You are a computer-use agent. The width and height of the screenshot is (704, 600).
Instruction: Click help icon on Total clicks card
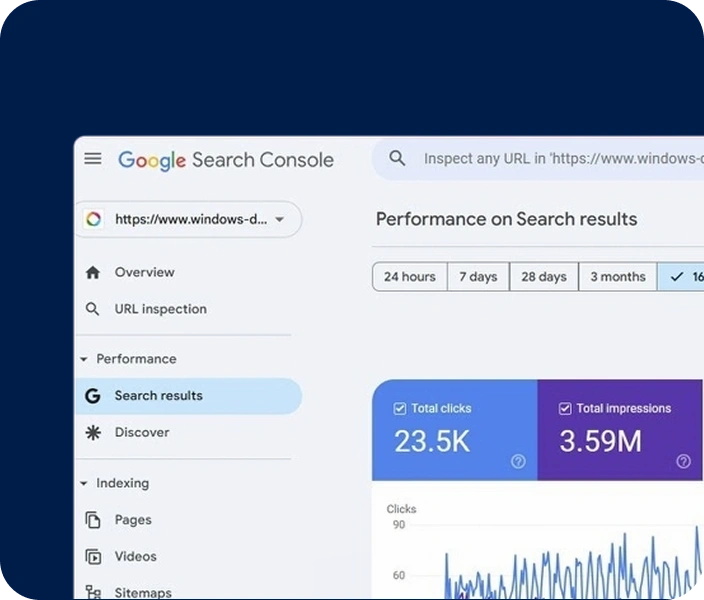tap(518, 461)
